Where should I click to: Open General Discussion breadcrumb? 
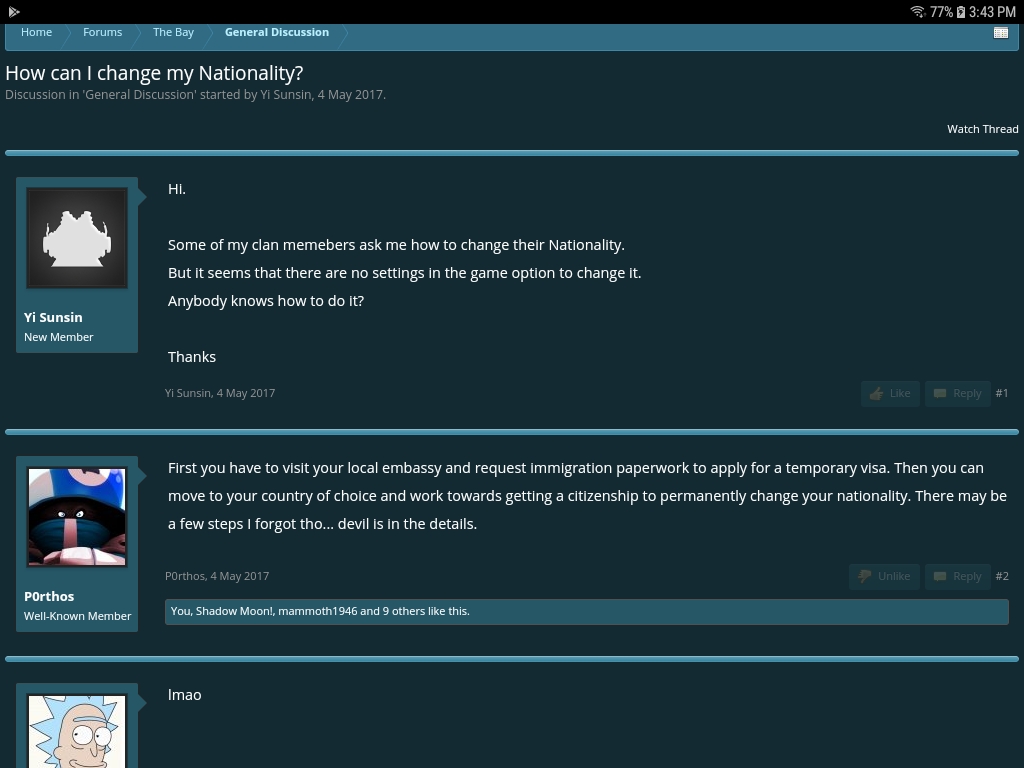[277, 32]
